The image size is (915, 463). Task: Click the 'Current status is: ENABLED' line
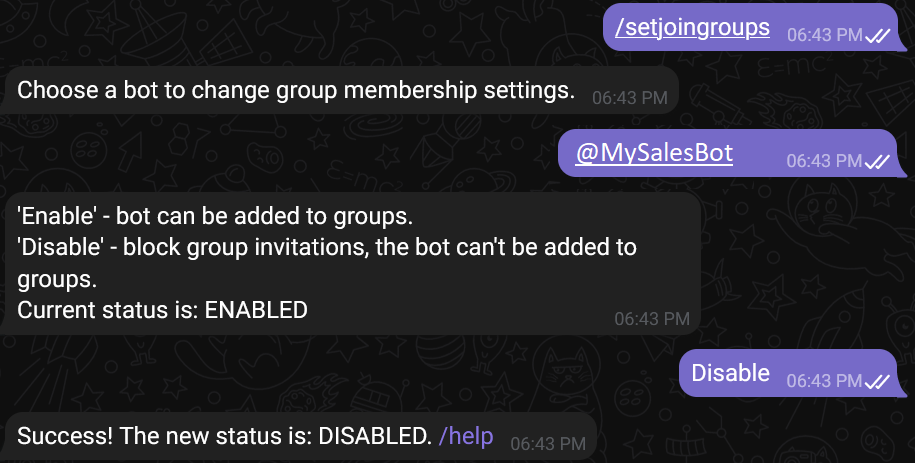click(x=162, y=310)
